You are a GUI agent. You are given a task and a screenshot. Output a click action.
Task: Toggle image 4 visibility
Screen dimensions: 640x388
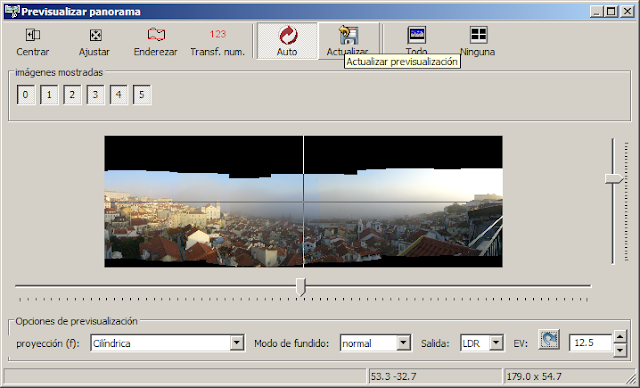pyautogui.click(x=119, y=95)
